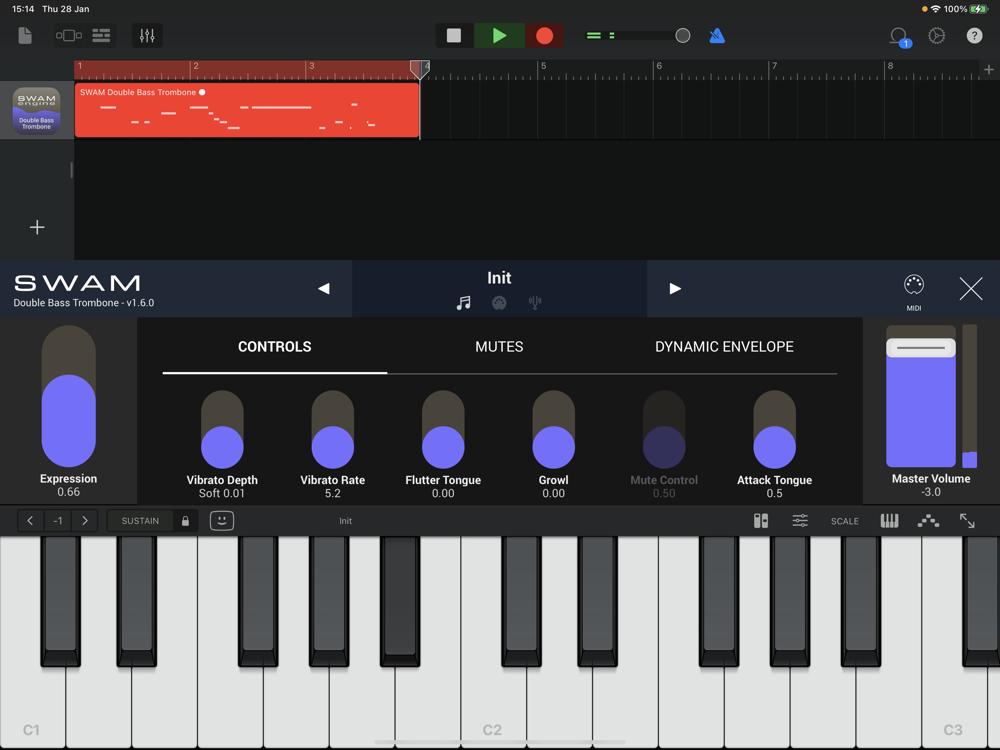1000x750 pixels.
Task: Adjust the Vibrato Rate slider
Action: [332, 430]
